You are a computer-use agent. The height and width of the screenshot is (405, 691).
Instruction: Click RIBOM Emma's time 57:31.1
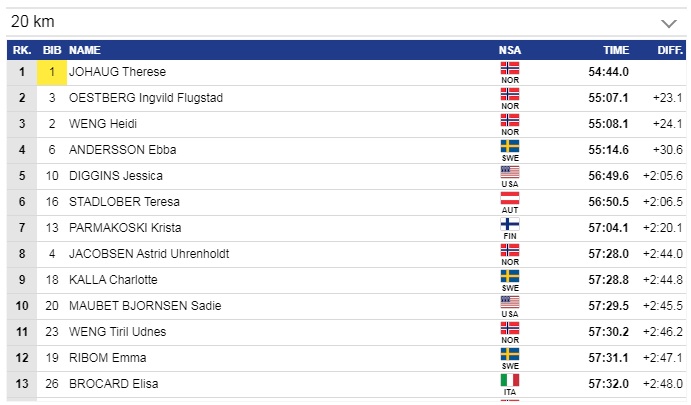(610, 358)
